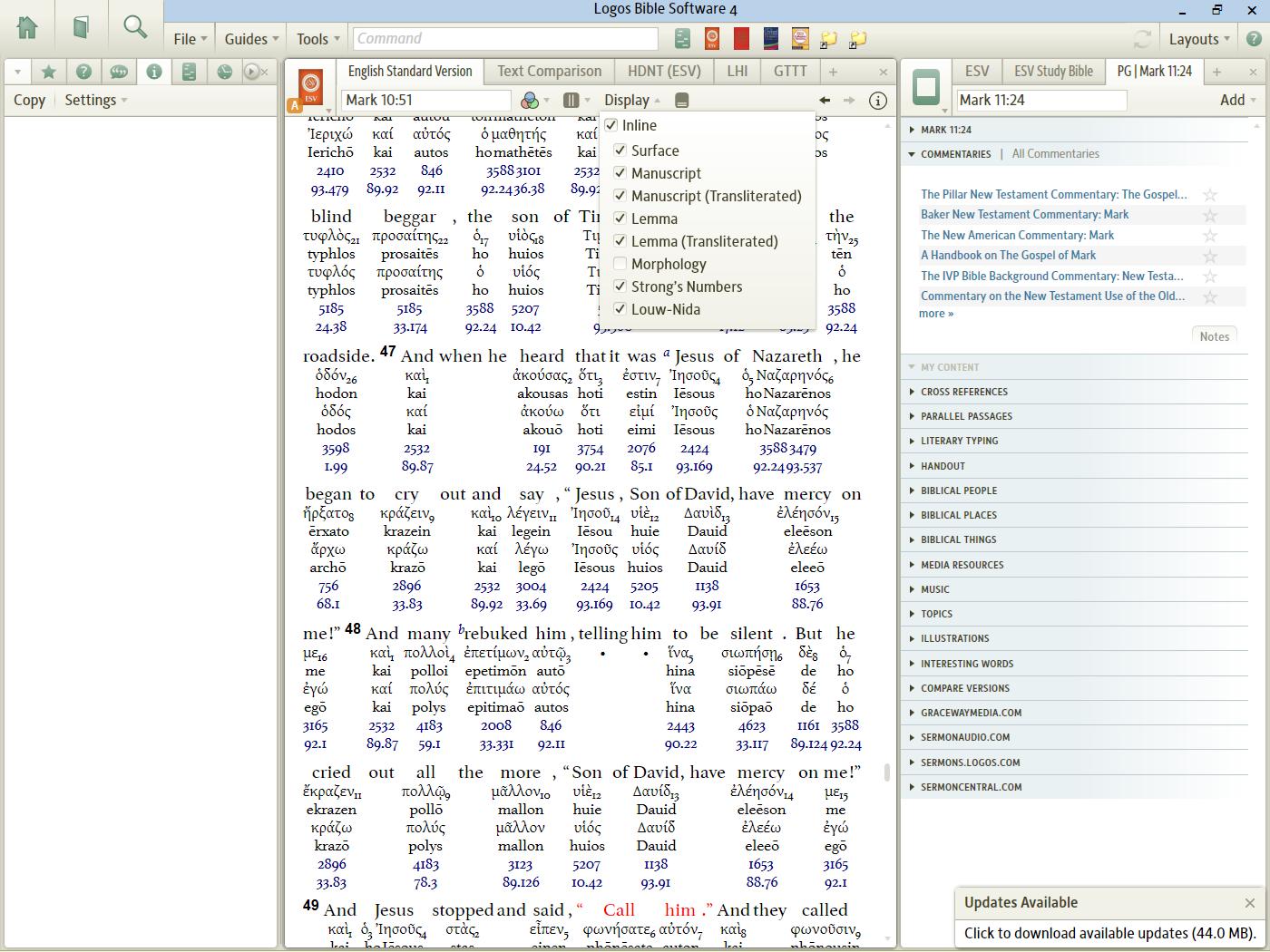The width and height of the screenshot is (1270, 952).
Task: Open the yellow book shortcut in toolbar
Action: 799,38
